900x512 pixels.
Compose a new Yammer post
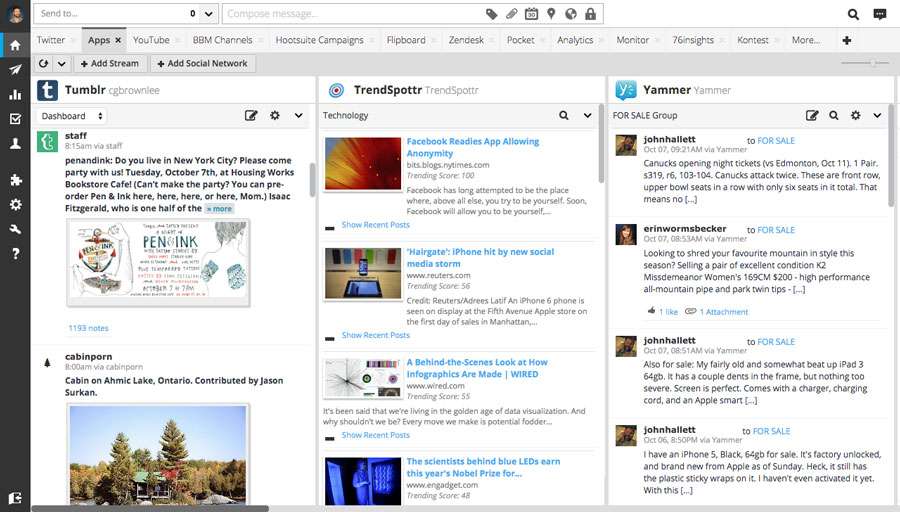812,115
